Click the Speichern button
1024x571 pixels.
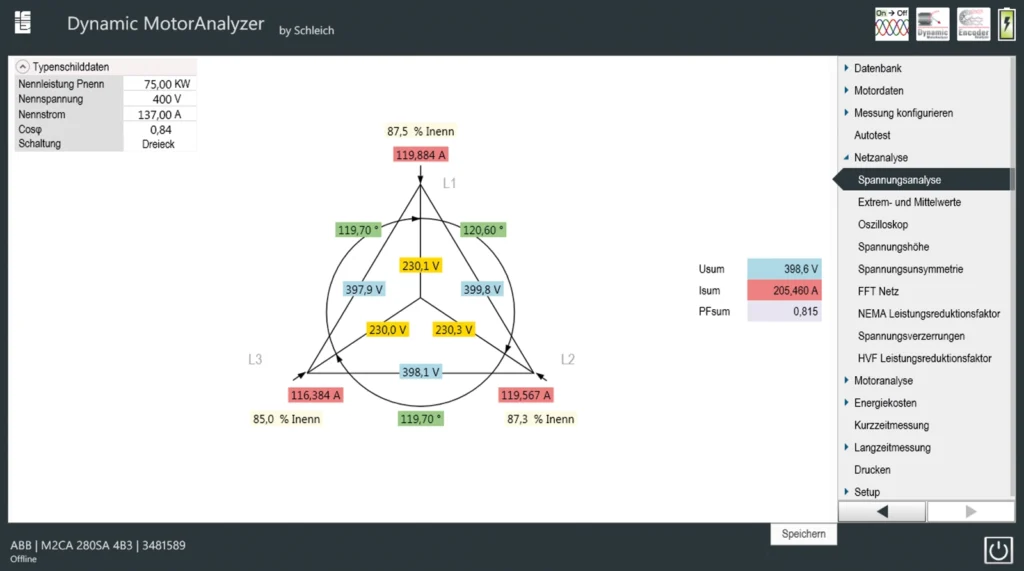pyautogui.click(x=803, y=534)
